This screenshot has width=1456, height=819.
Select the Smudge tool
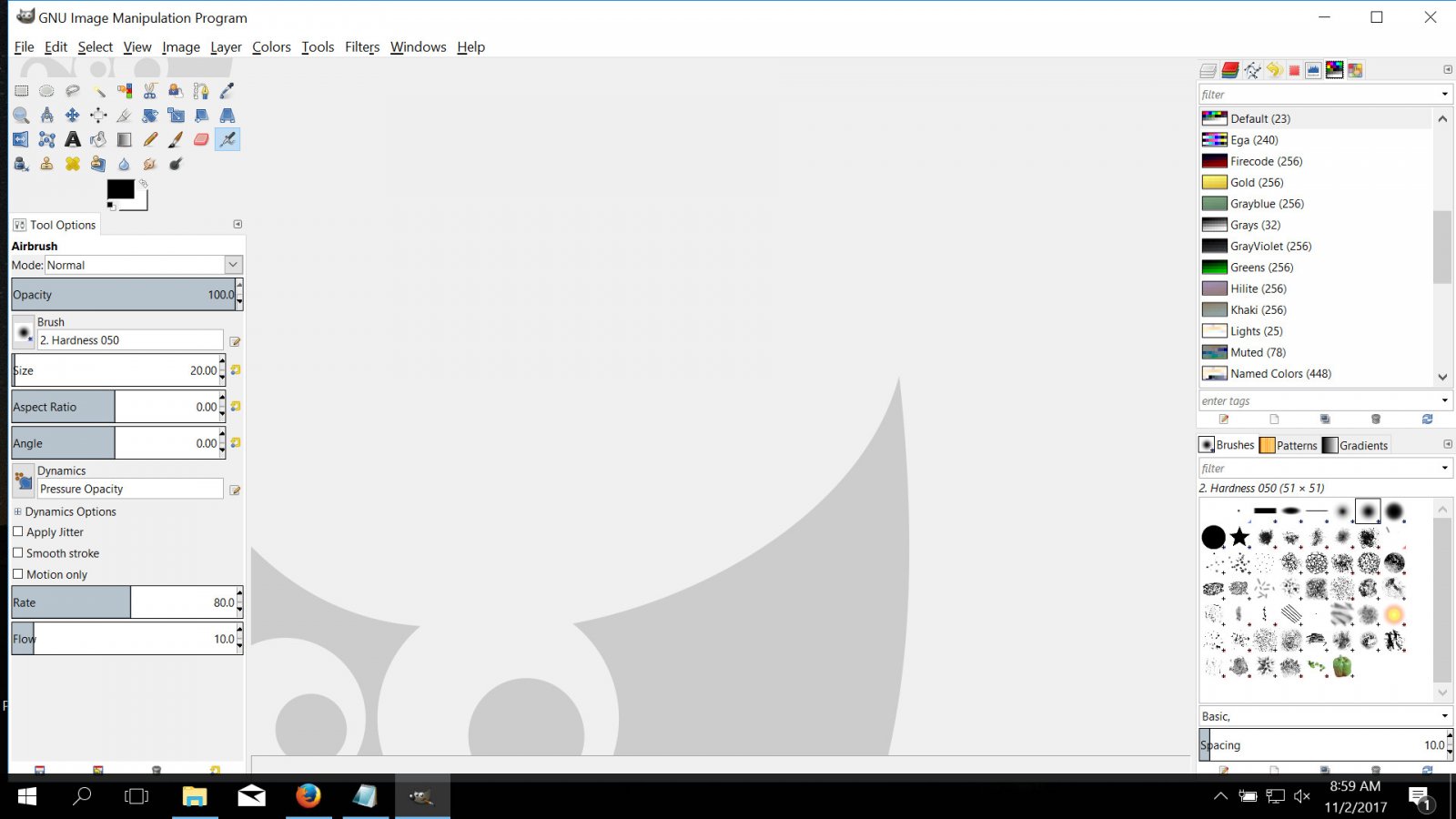point(150,164)
